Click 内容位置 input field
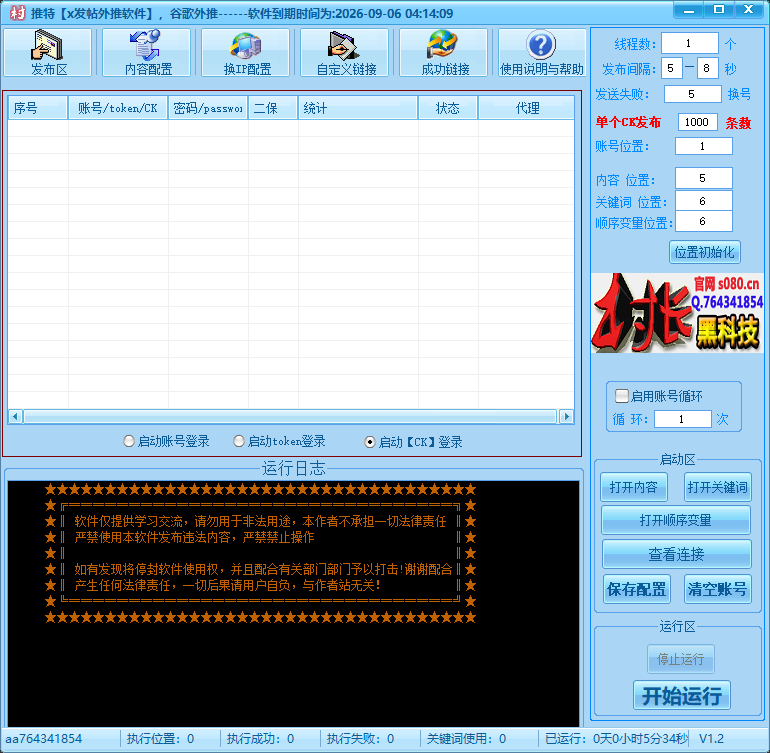Image resolution: width=770 pixels, height=753 pixels. (704, 178)
